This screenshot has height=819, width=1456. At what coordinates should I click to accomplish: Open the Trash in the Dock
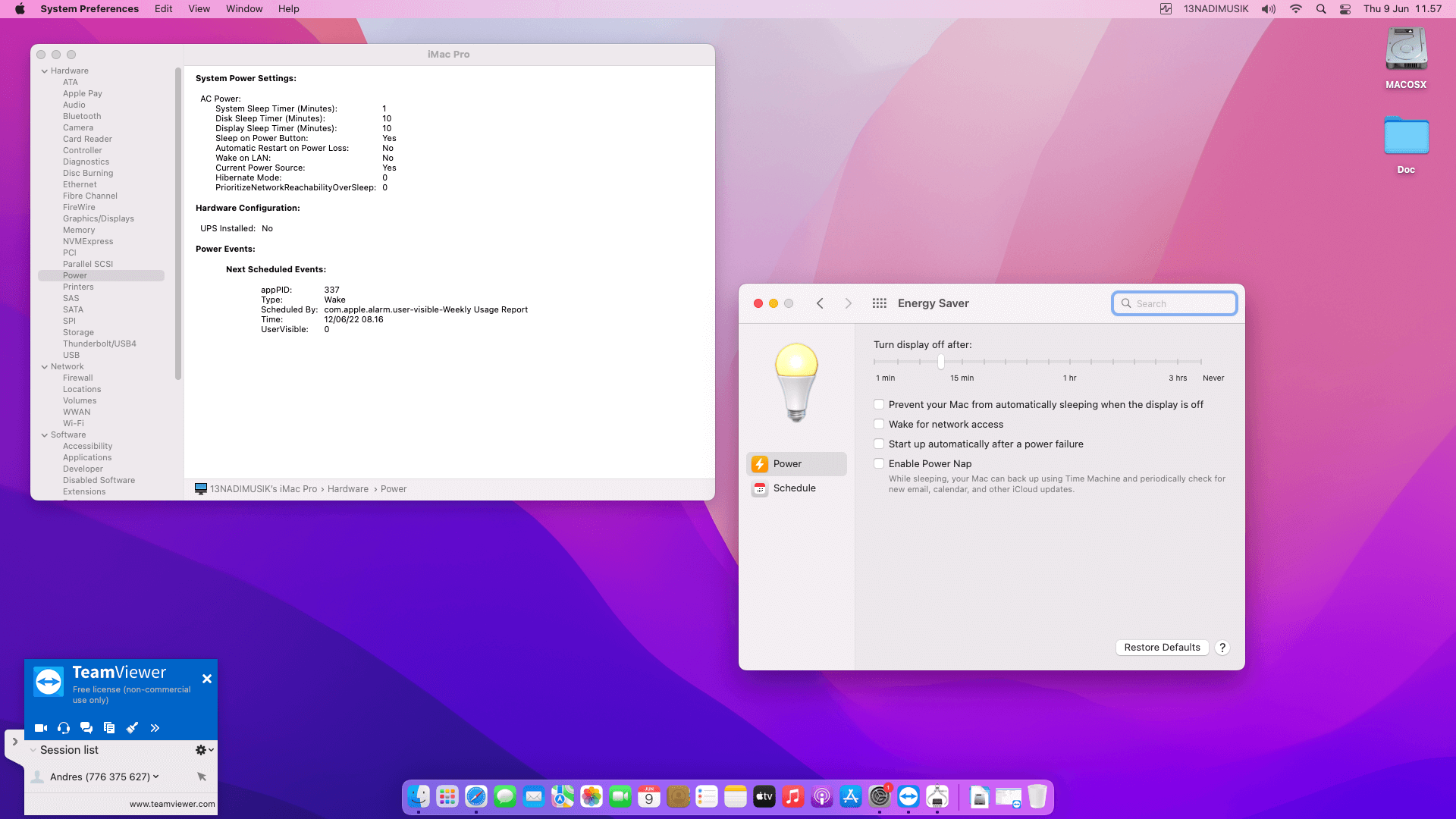1037,796
